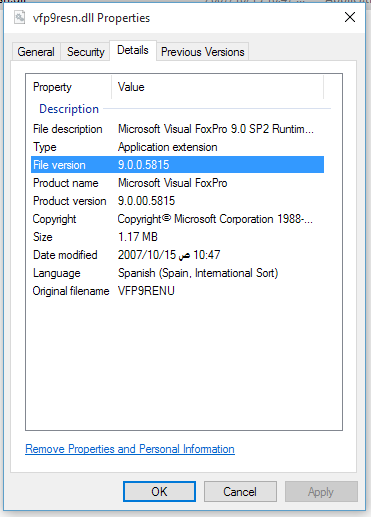Screen dimensions: 371x517
Task: Click the Apply button
Action: pos(321,491)
